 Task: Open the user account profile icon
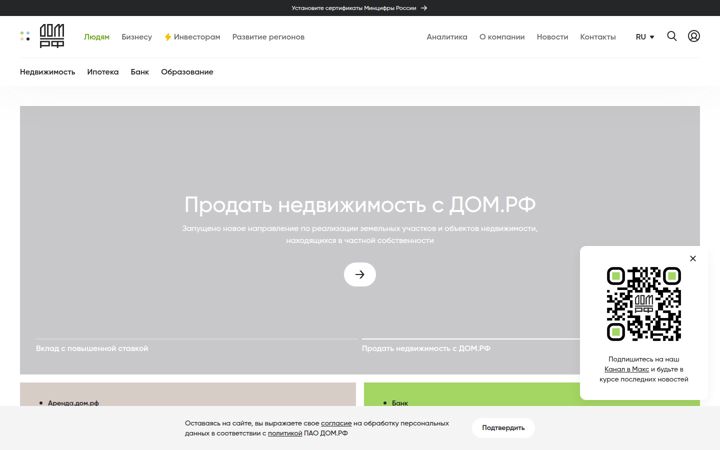(693, 36)
